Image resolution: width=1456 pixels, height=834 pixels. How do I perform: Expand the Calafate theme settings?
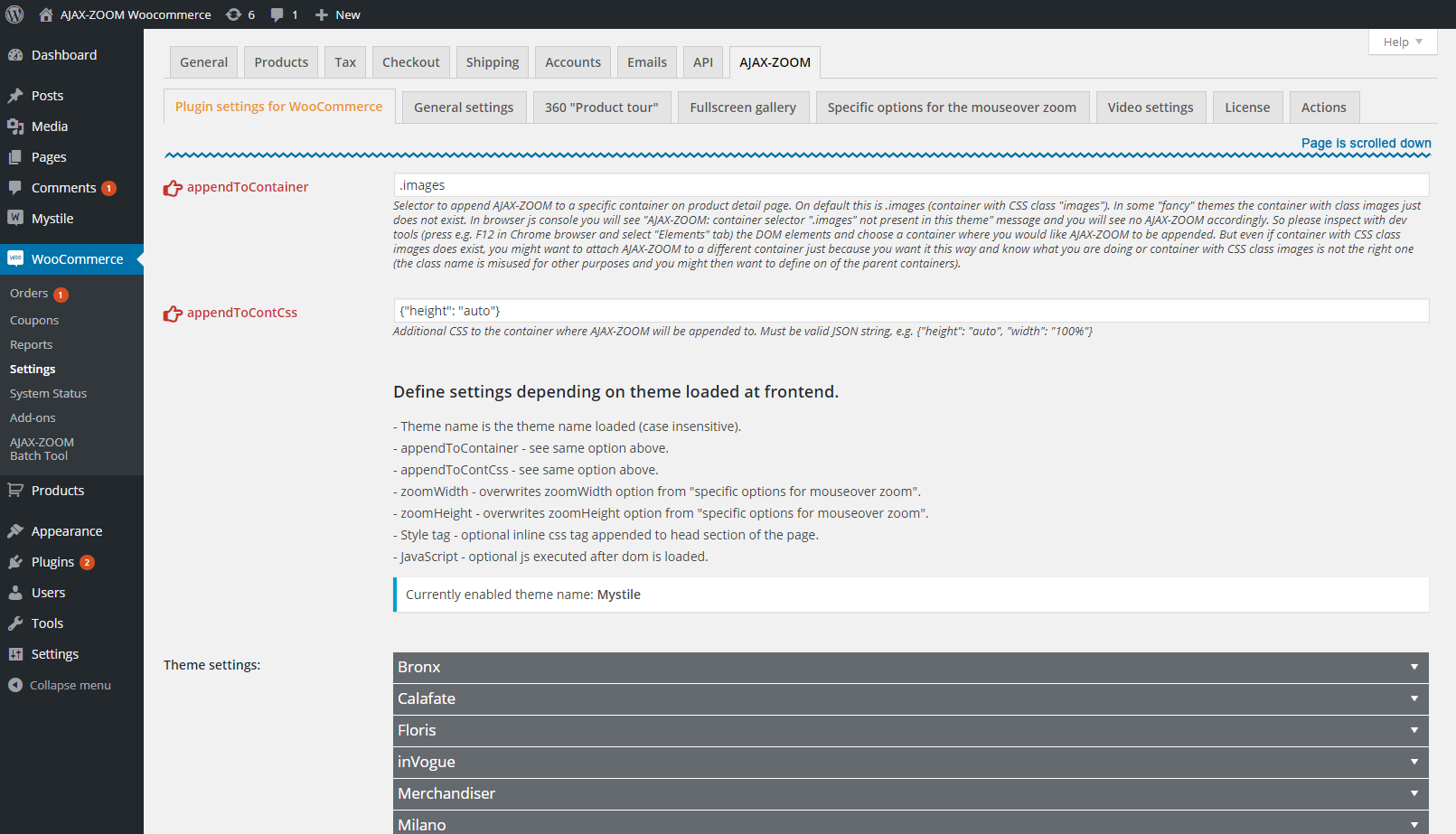point(910,698)
